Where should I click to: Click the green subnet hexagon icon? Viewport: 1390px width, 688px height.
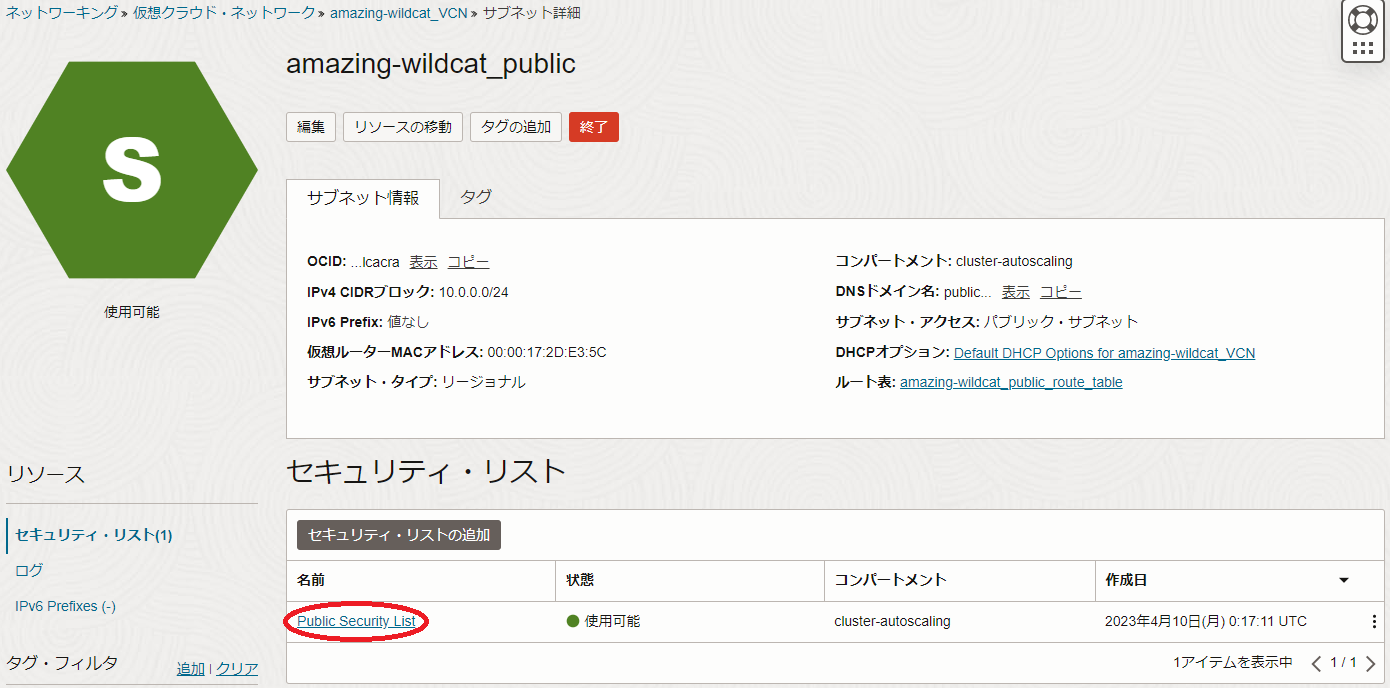click(132, 170)
